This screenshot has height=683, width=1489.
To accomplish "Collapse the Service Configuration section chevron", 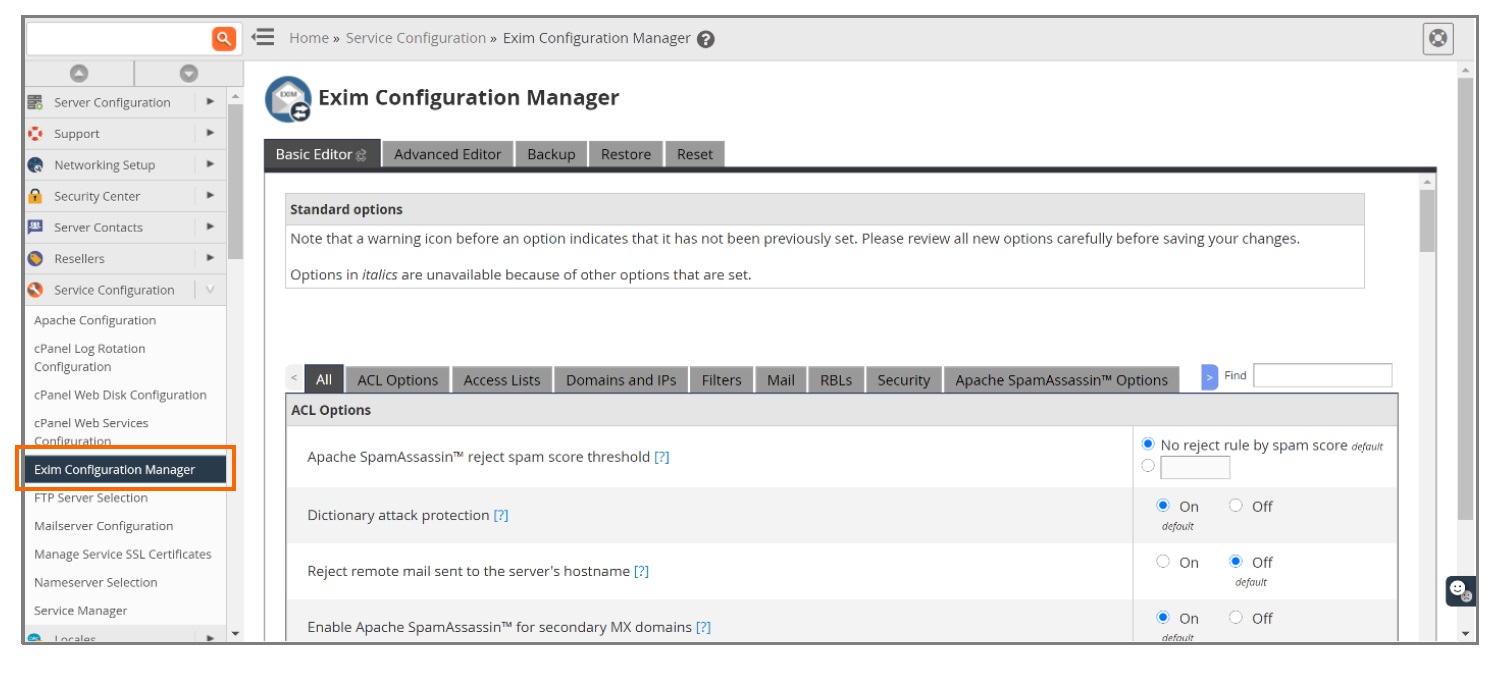I will pyautogui.click(x=210, y=290).
